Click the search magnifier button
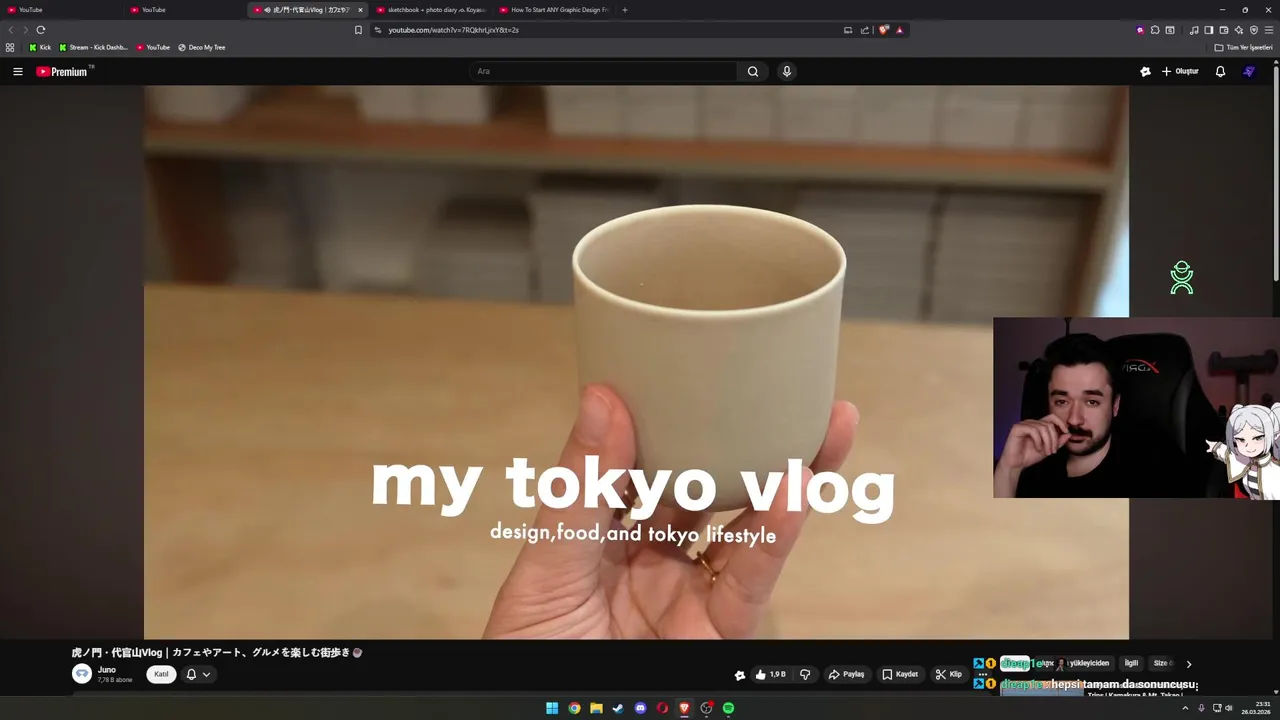 753,71
